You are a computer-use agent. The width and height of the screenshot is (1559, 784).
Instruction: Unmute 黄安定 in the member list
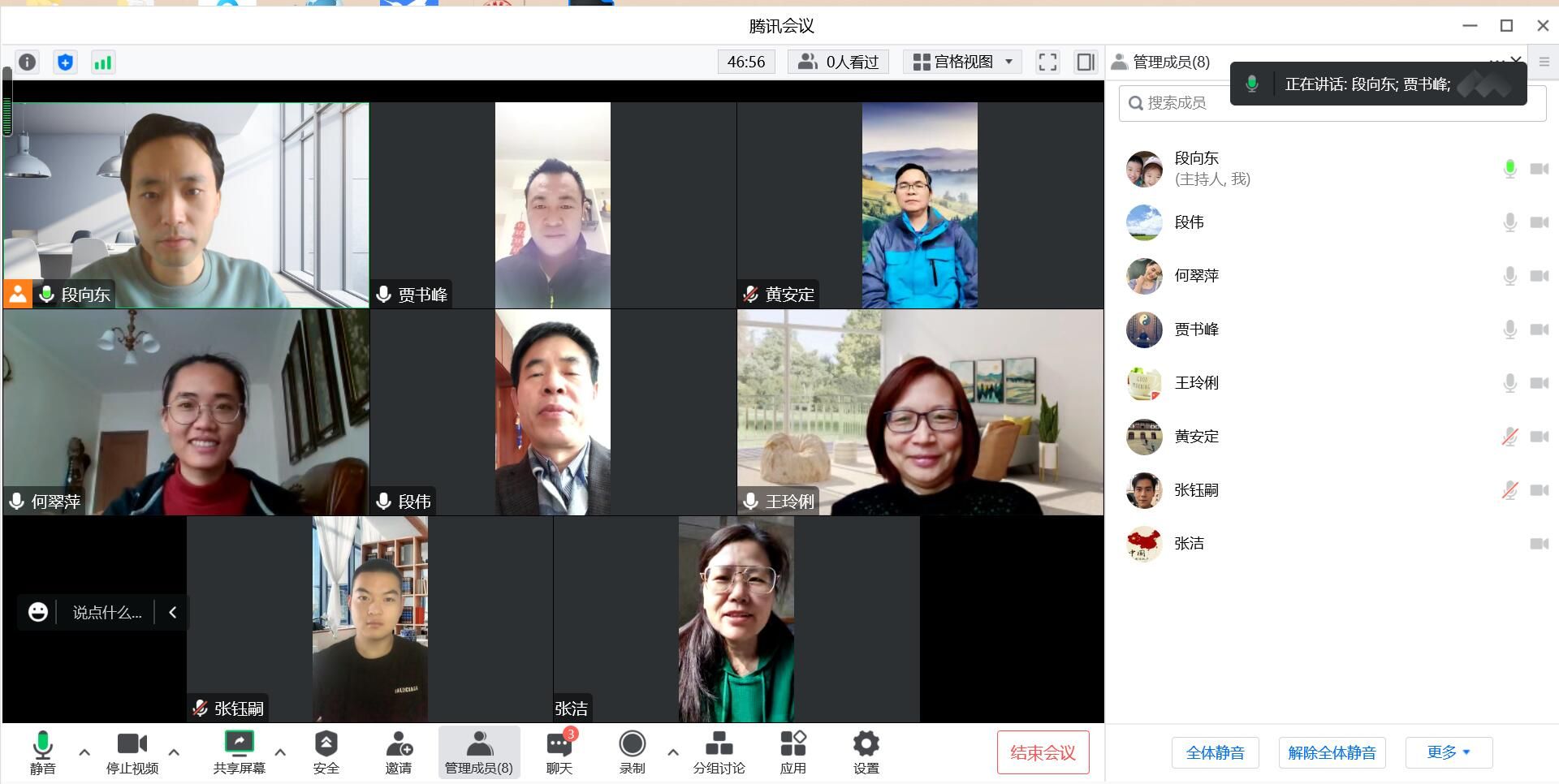[1509, 437]
